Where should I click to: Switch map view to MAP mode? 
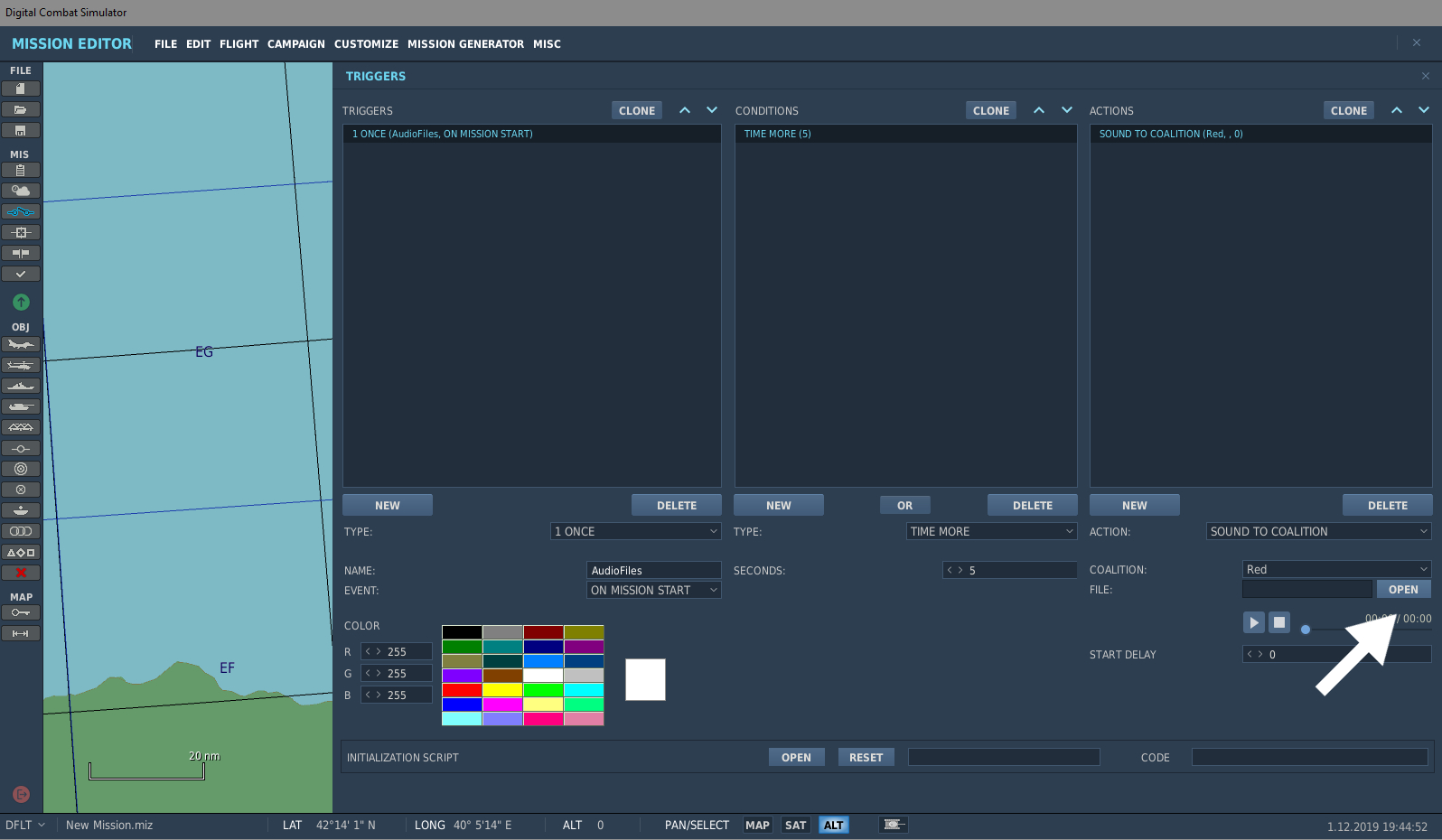757,825
